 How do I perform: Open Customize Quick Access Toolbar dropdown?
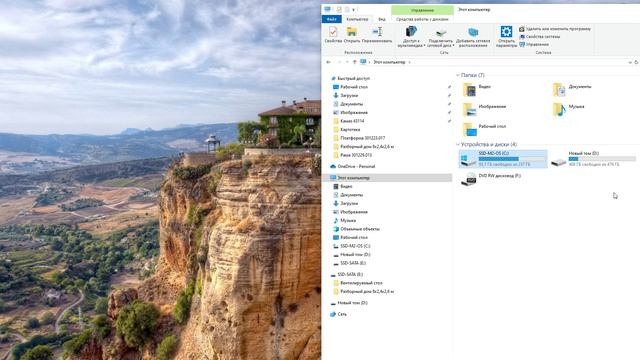coord(353,9)
